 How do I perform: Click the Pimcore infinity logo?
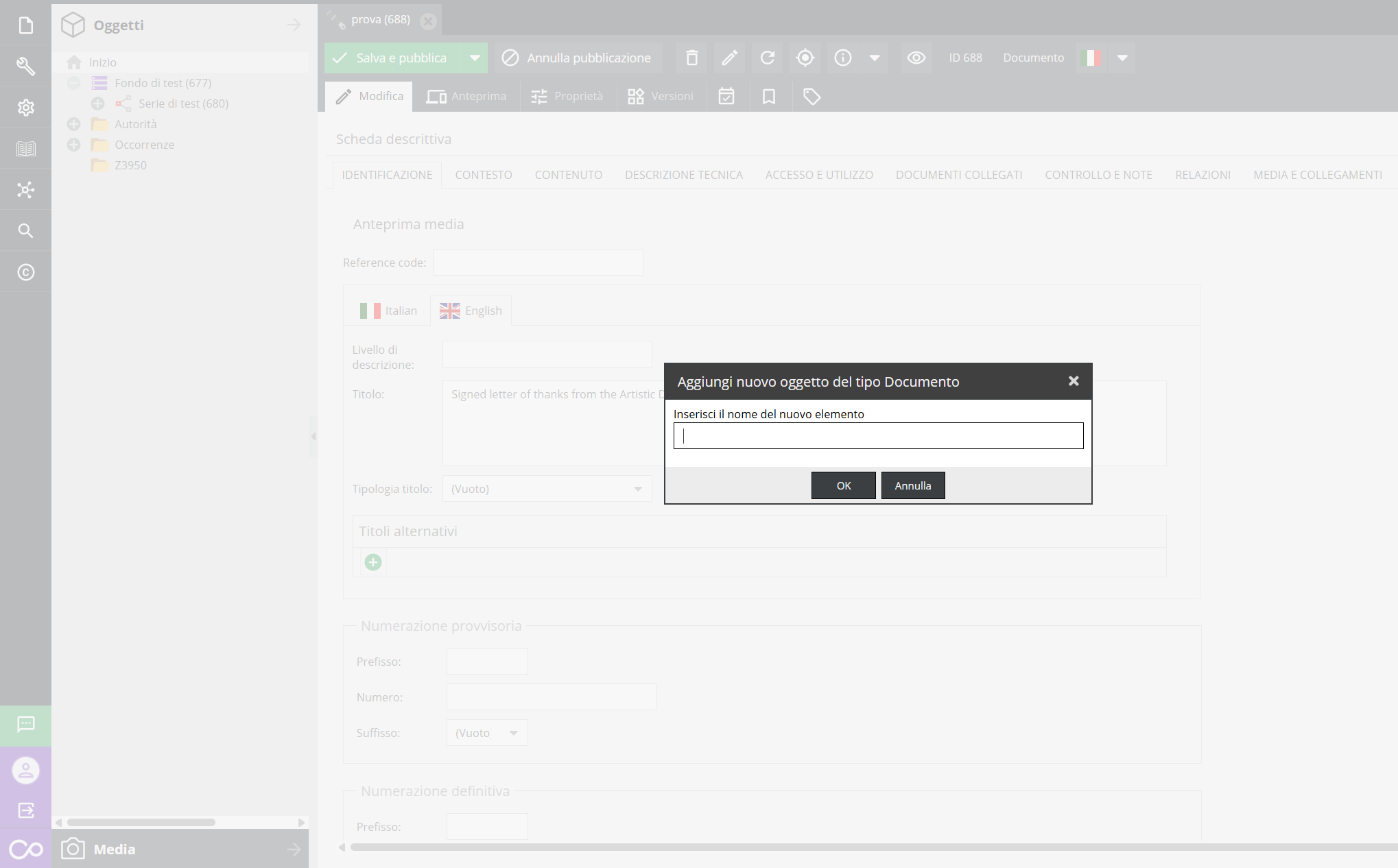(x=25, y=849)
